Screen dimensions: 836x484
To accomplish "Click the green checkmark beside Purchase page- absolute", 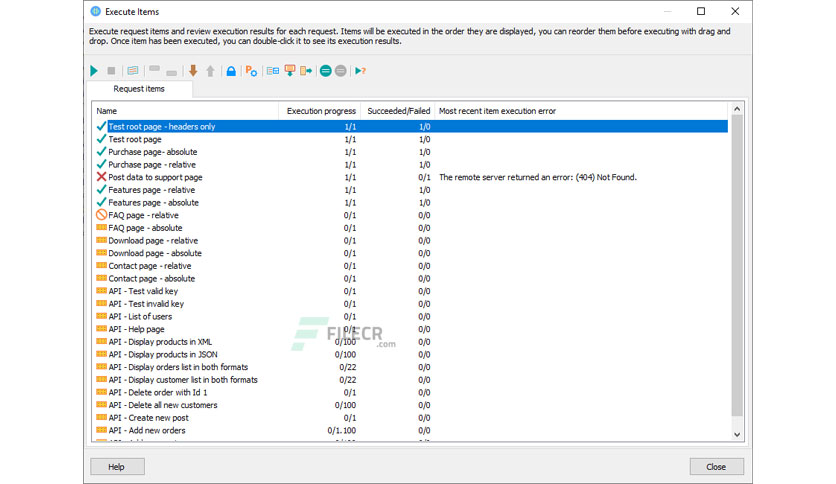I will click(x=101, y=152).
